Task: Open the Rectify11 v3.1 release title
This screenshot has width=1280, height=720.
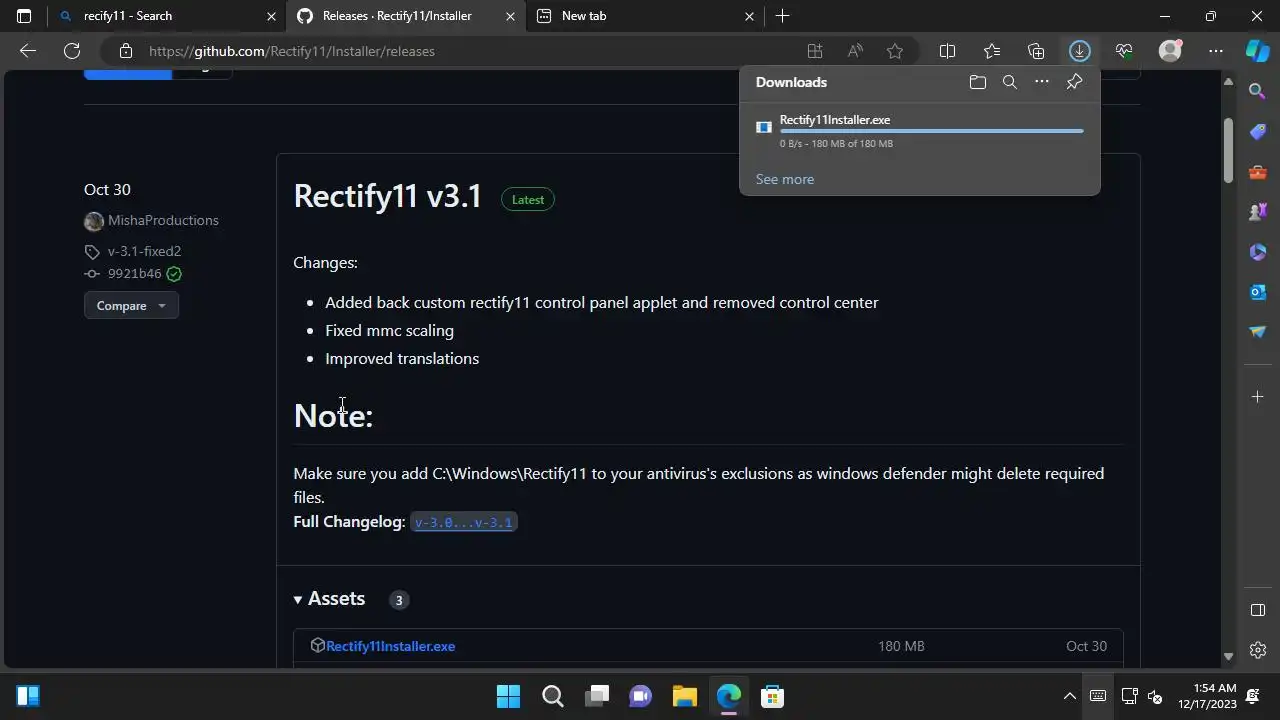Action: pyautogui.click(x=388, y=196)
